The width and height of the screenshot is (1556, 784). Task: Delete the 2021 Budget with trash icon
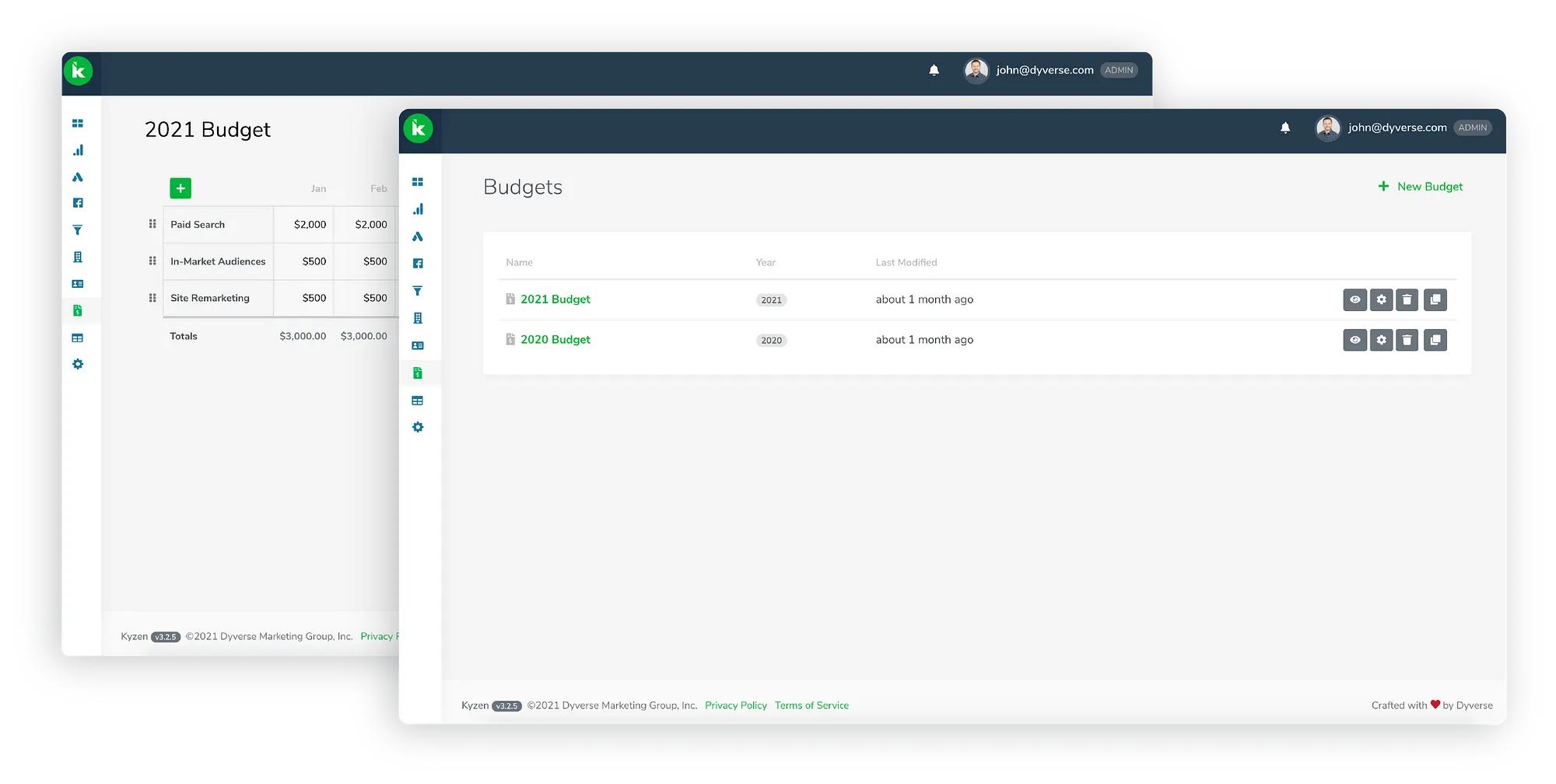[1407, 299]
